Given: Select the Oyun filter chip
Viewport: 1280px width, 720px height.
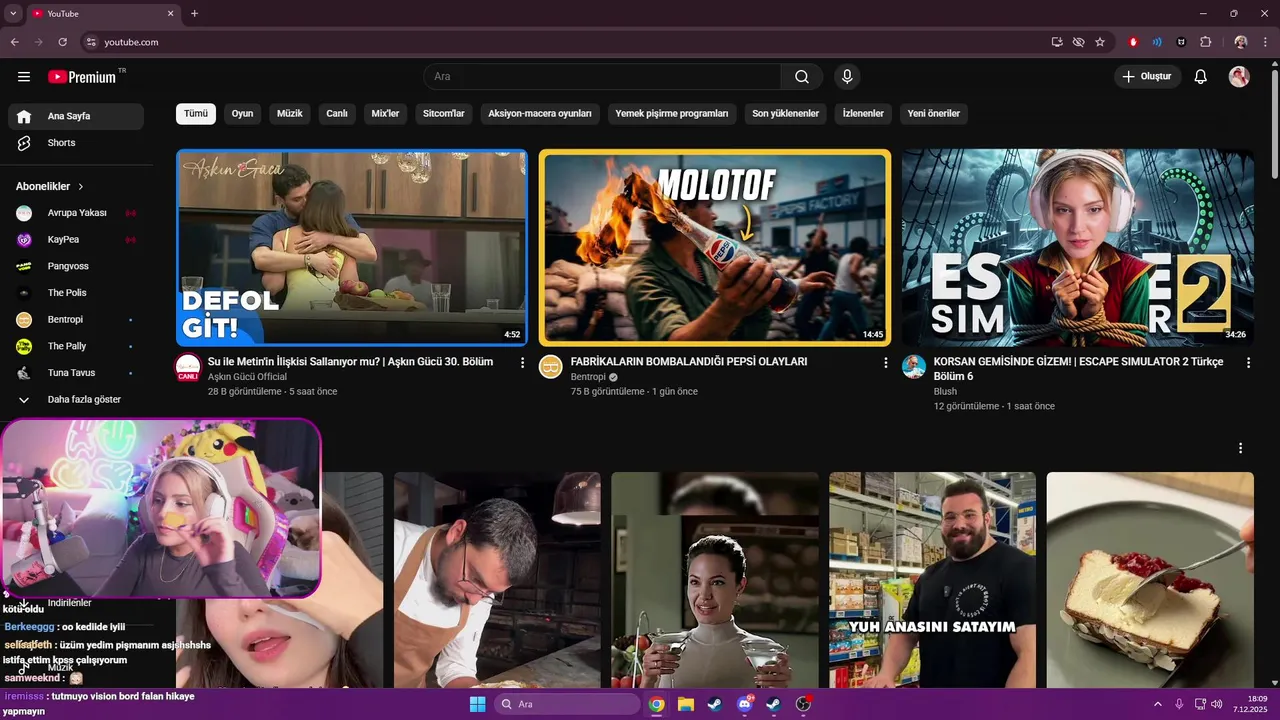Looking at the screenshot, I should coord(242,114).
